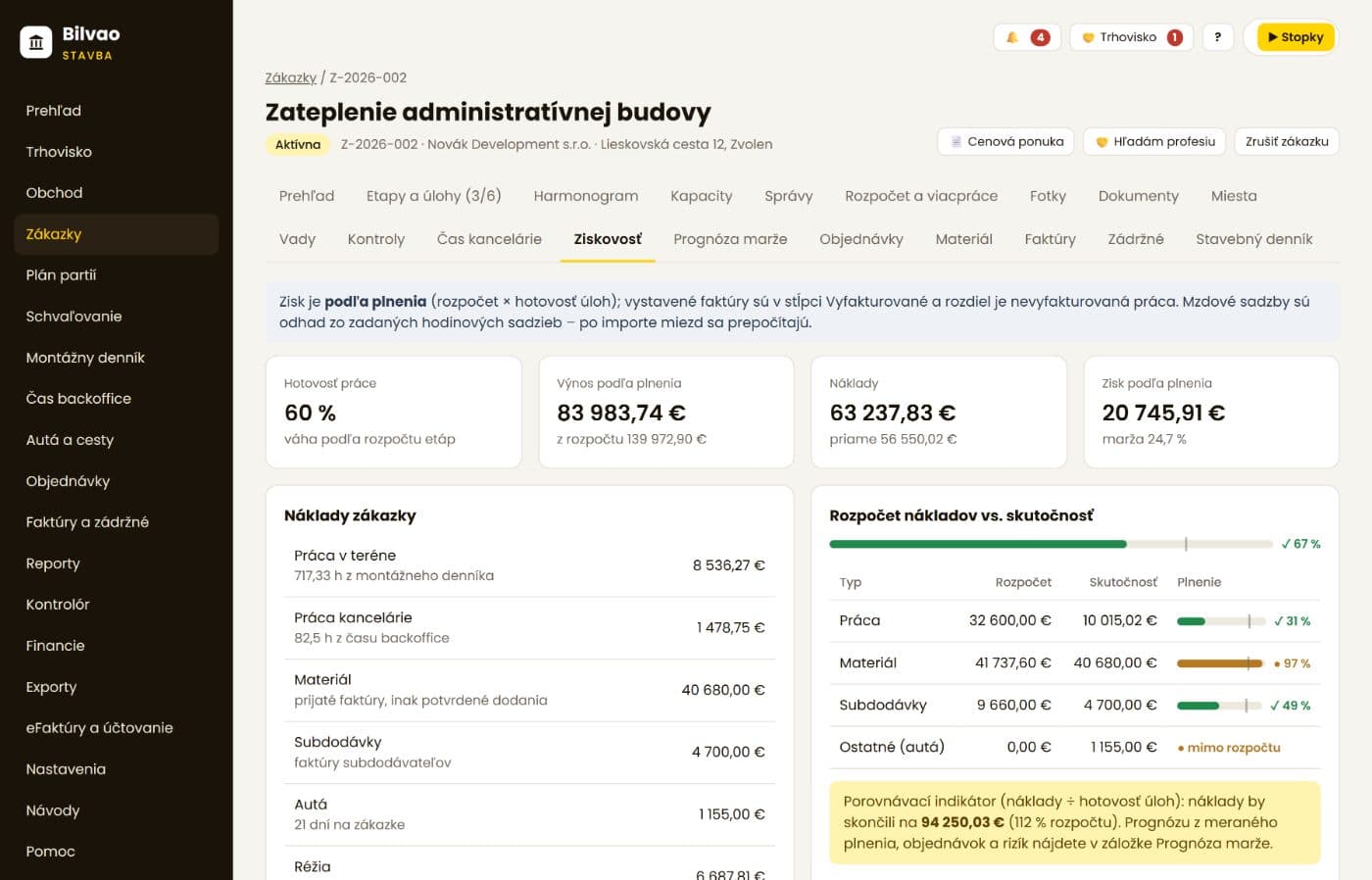Go to Prehľad in sidebar

(x=116, y=111)
